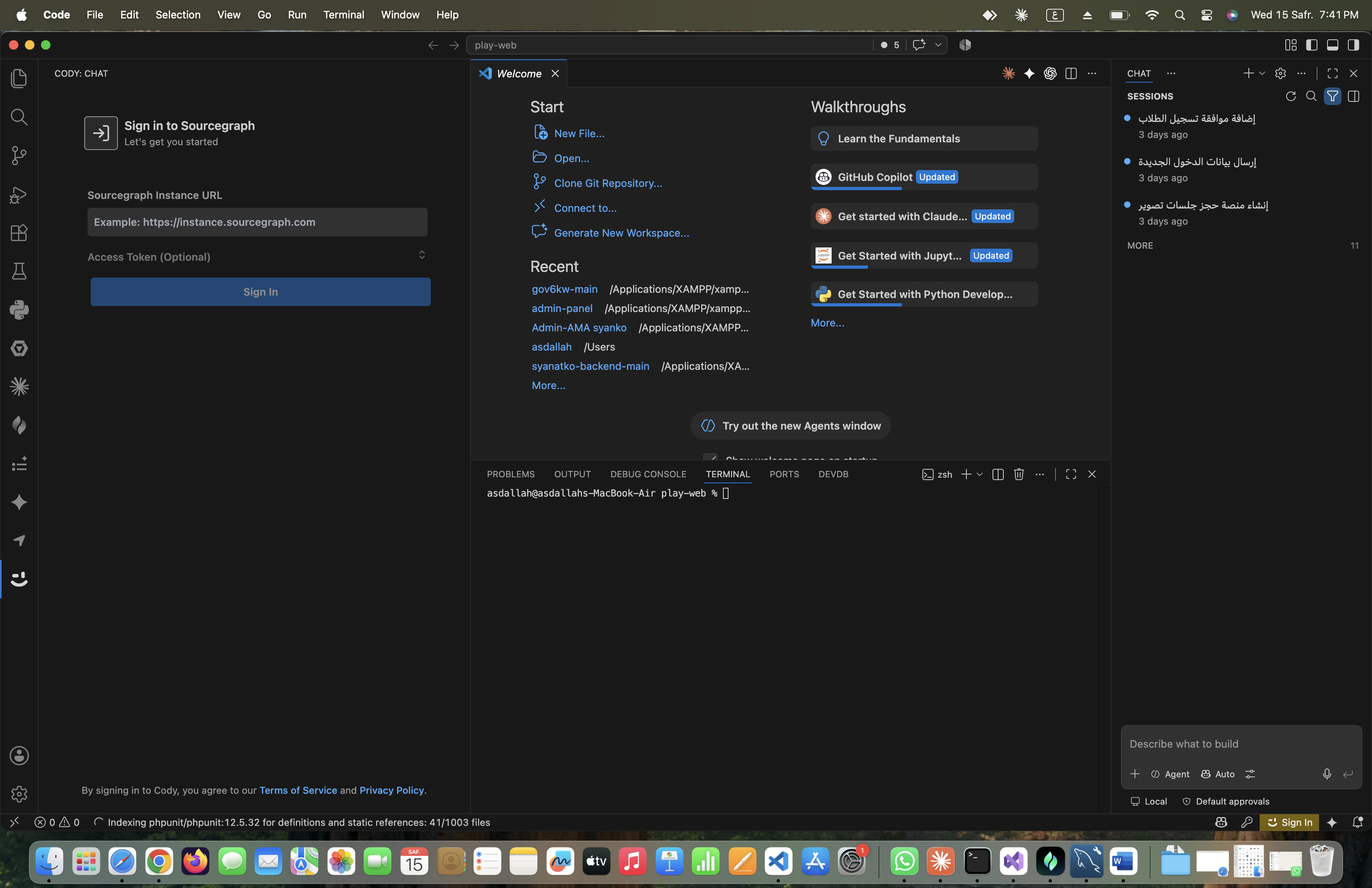Open the chat dropdown in the title bar
The width and height of the screenshot is (1372, 888).
click(x=938, y=45)
